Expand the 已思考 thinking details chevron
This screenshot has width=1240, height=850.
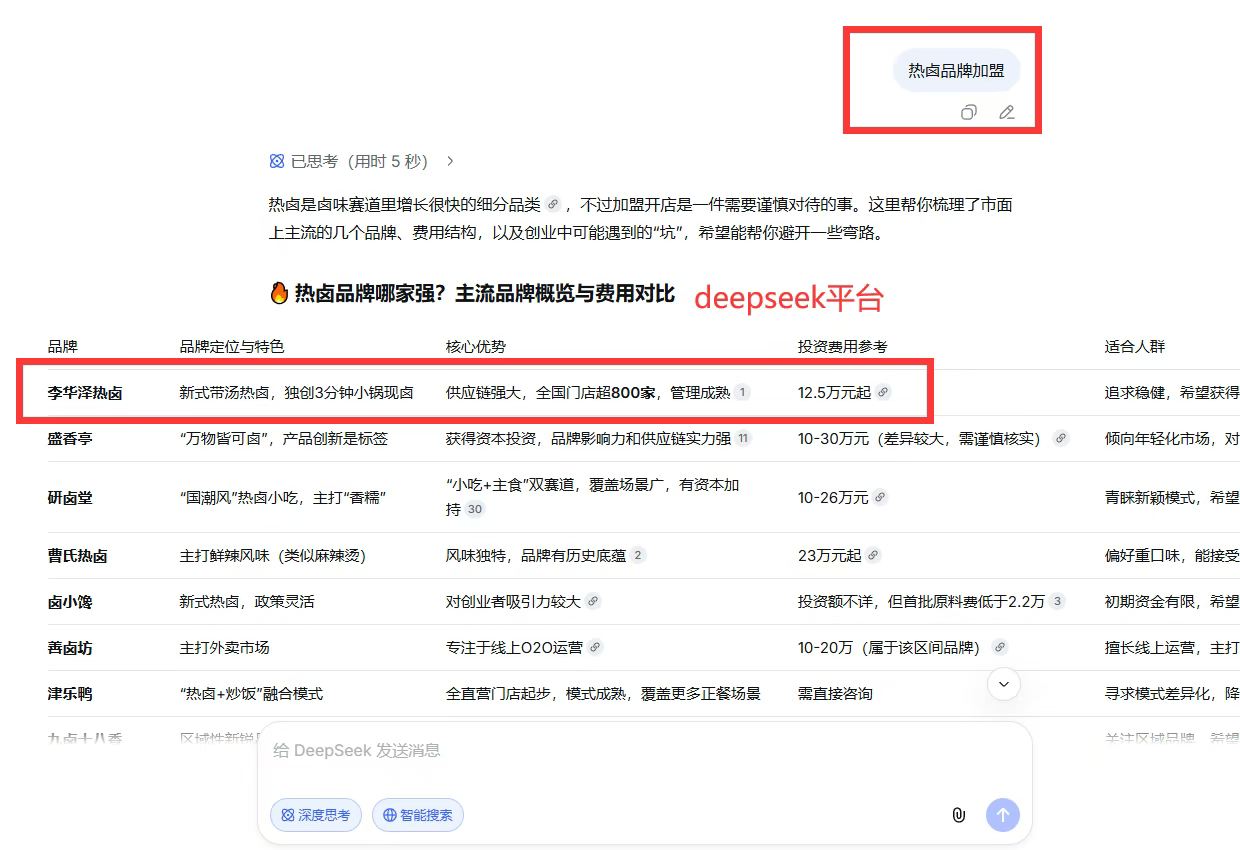pos(450,161)
